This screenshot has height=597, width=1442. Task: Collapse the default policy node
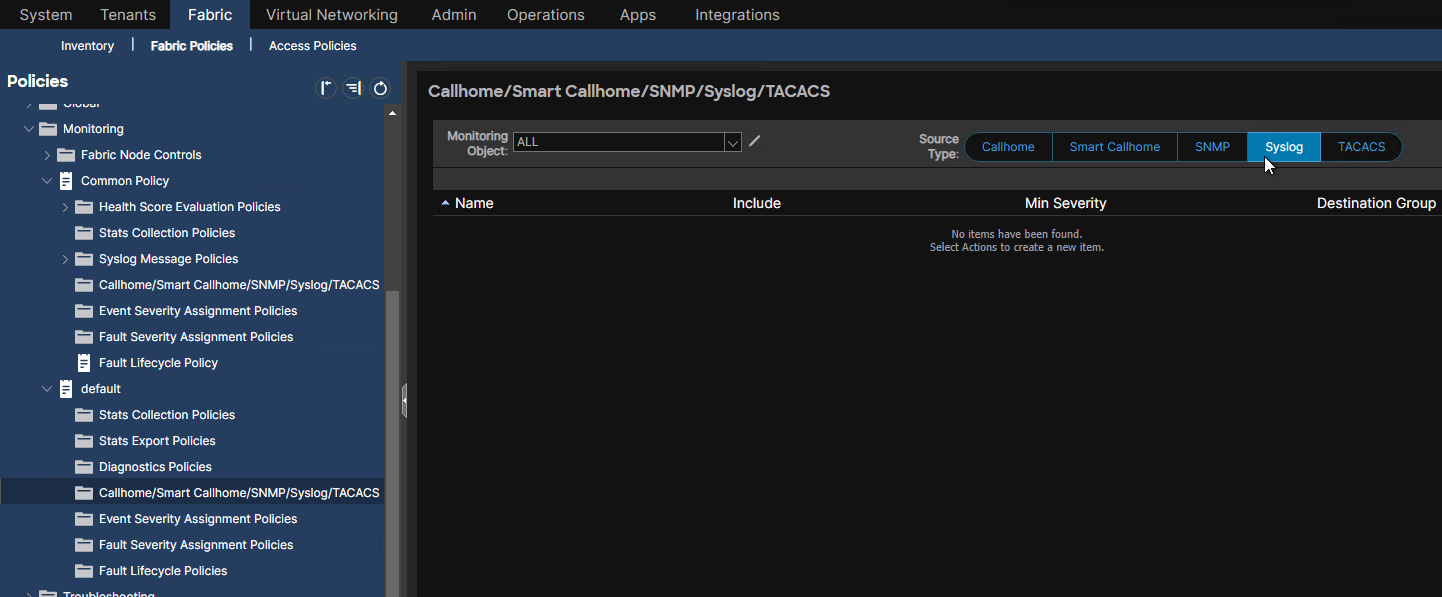tap(47, 389)
